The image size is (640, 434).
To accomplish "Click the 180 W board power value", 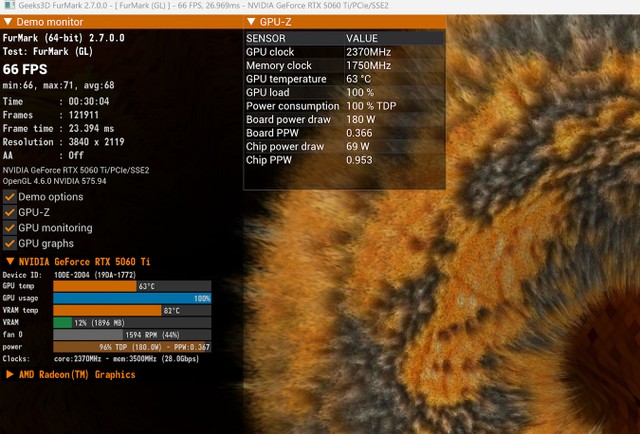I will pyautogui.click(x=361, y=119).
